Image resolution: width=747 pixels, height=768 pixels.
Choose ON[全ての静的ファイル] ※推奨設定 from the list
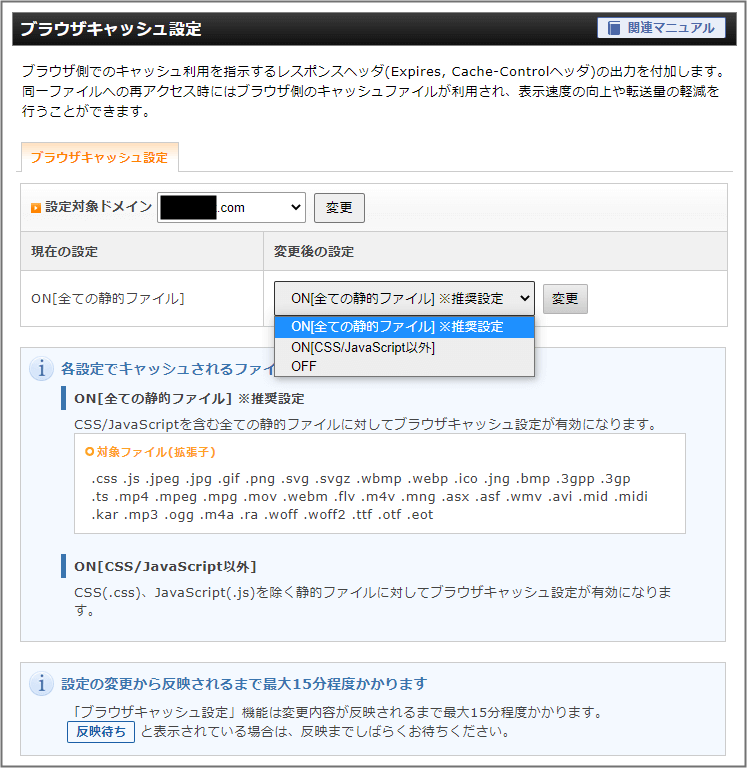click(x=404, y=327)
